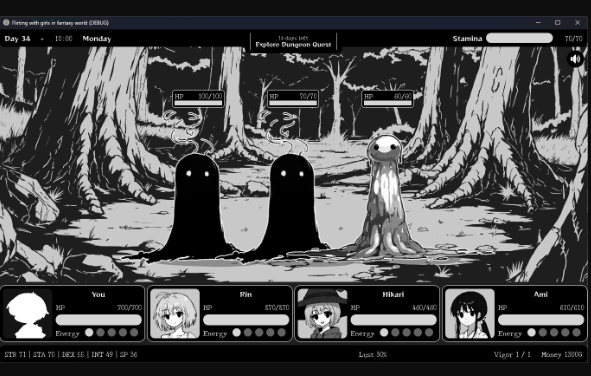The height and width of the screenshot is (376, 591).
Task: Click the Vigor 1 / 1 indicator
Action: click(x=512, y=355)
